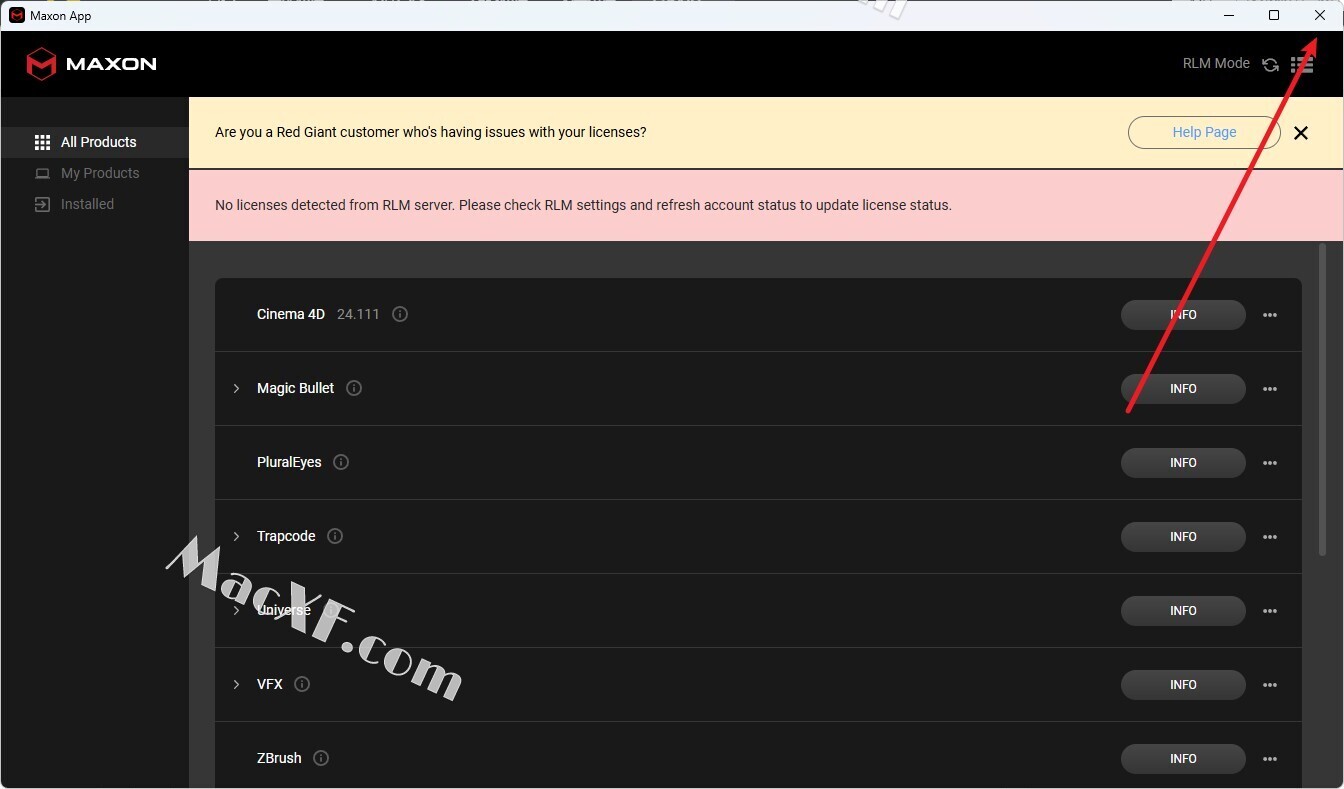Screen dimensions: 1344x789
Task: Expand the Trapcode product group
Action: click(x=236, y=536)
